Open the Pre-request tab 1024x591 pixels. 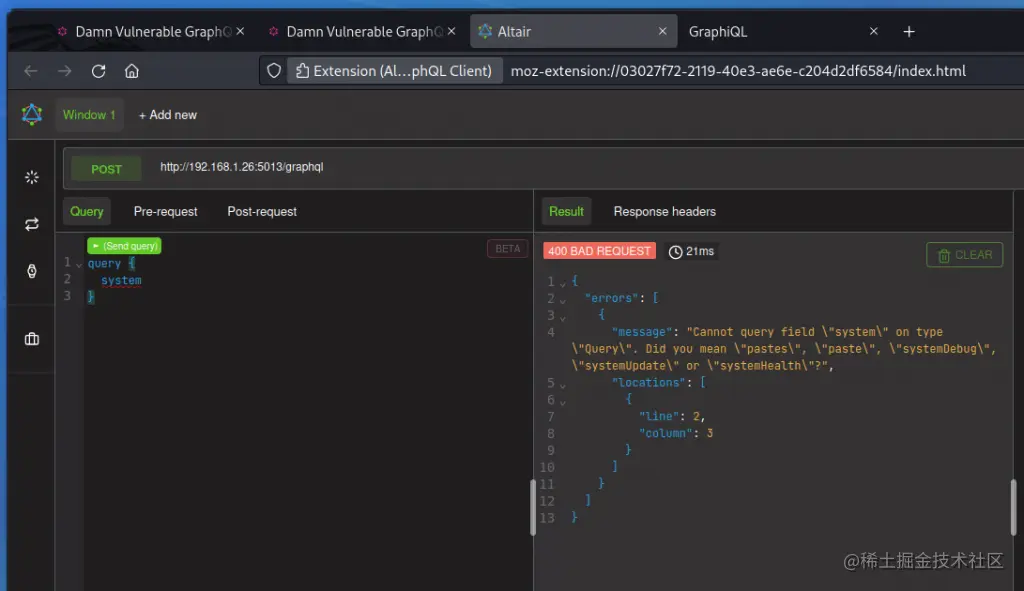[x=165, y=212]
